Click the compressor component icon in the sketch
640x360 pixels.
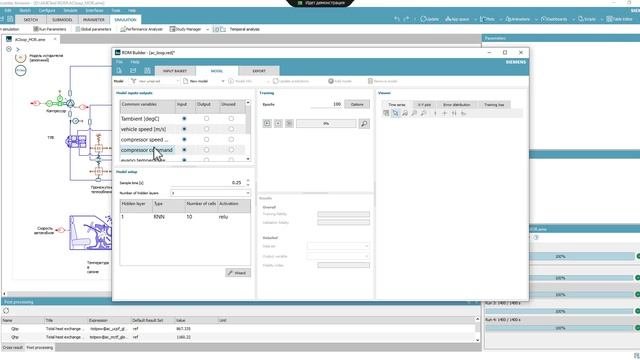point(71,104)
